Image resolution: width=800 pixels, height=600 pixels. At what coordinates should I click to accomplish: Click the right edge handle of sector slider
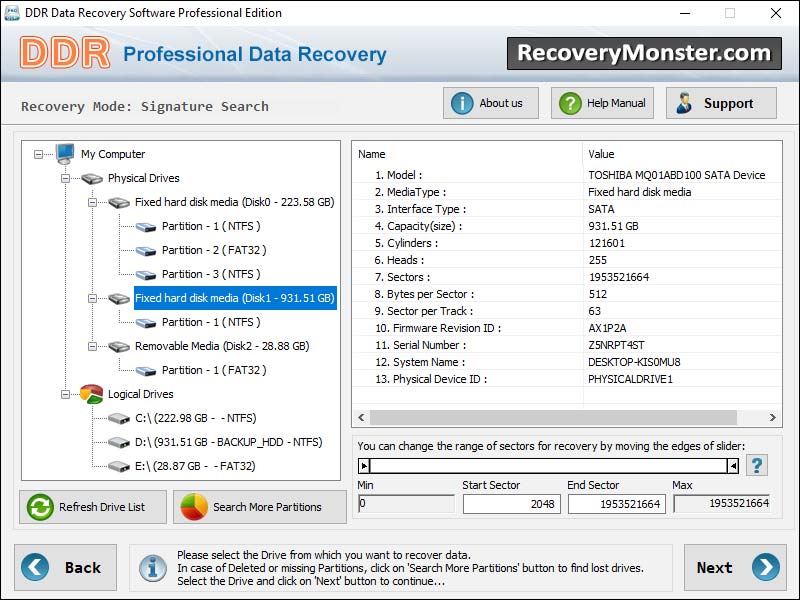coord(733,465)
